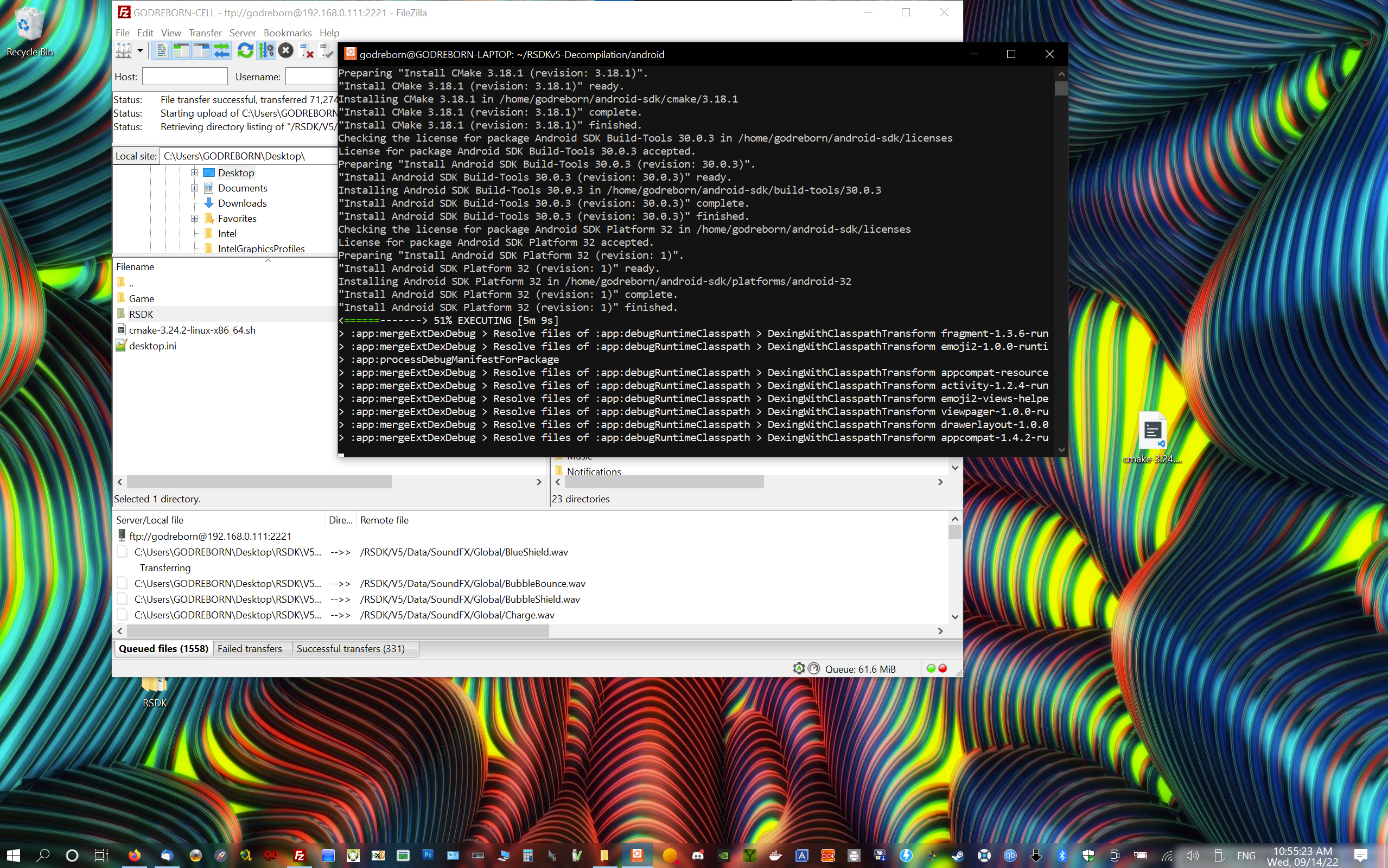Click the Host input field
This screenshot has width=1388, height=868.
pyautogui.click(x=185, y=76)
